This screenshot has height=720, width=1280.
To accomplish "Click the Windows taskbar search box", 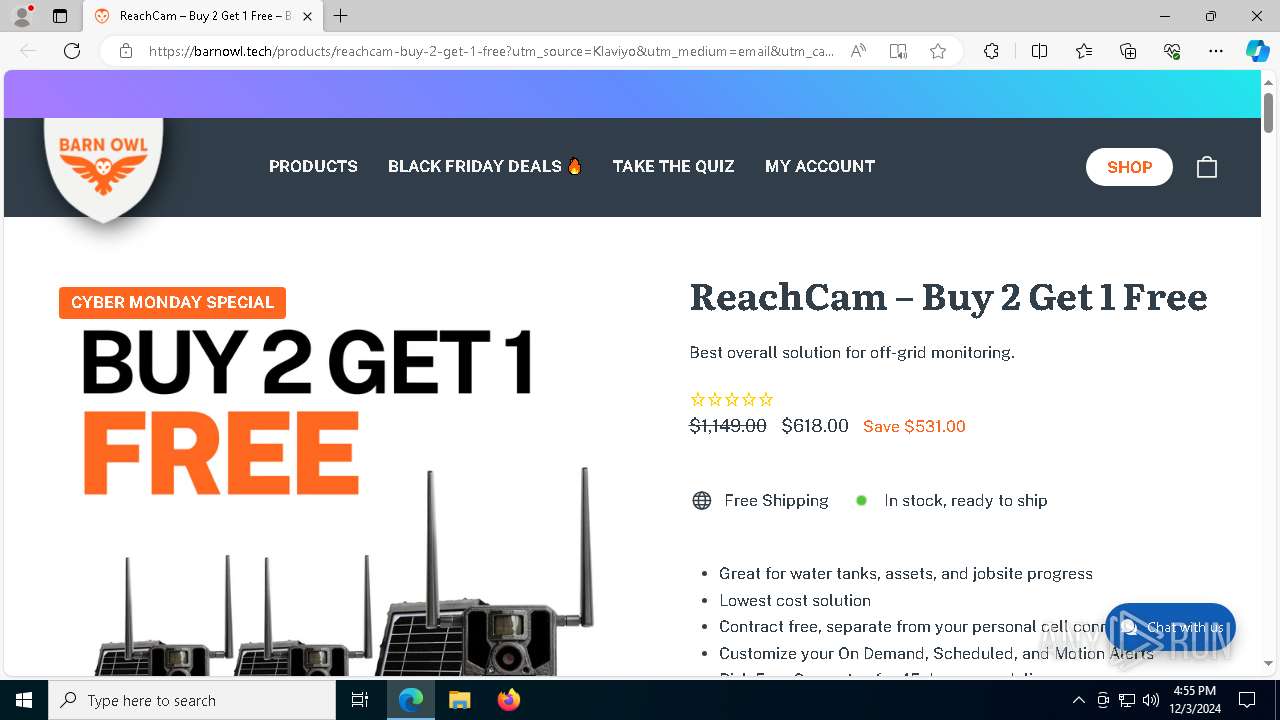I will (x=192, y=700).
